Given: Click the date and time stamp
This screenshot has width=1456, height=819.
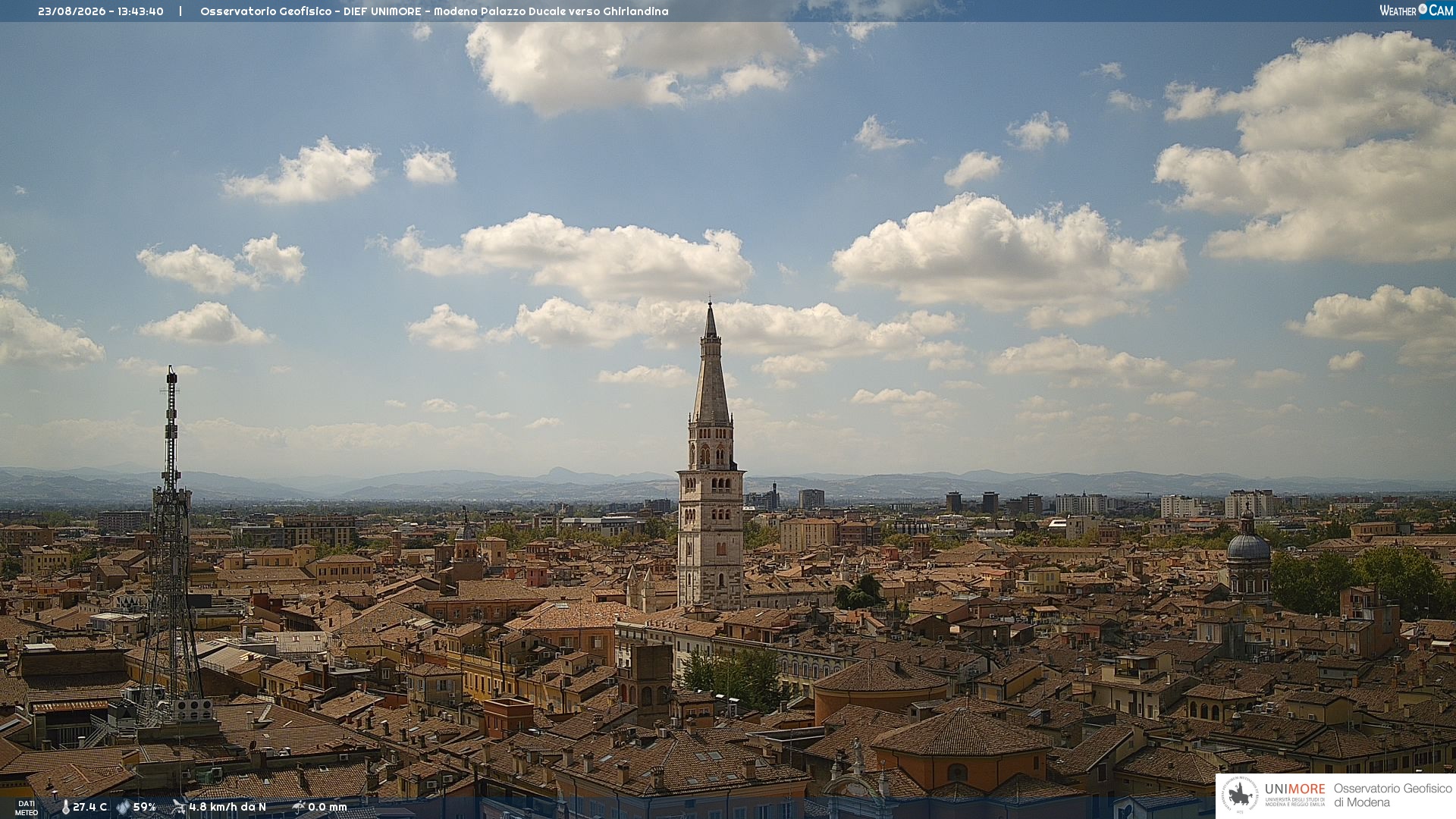Looking at the screenshot, I should pyautogui.click(x=101, y=11).
